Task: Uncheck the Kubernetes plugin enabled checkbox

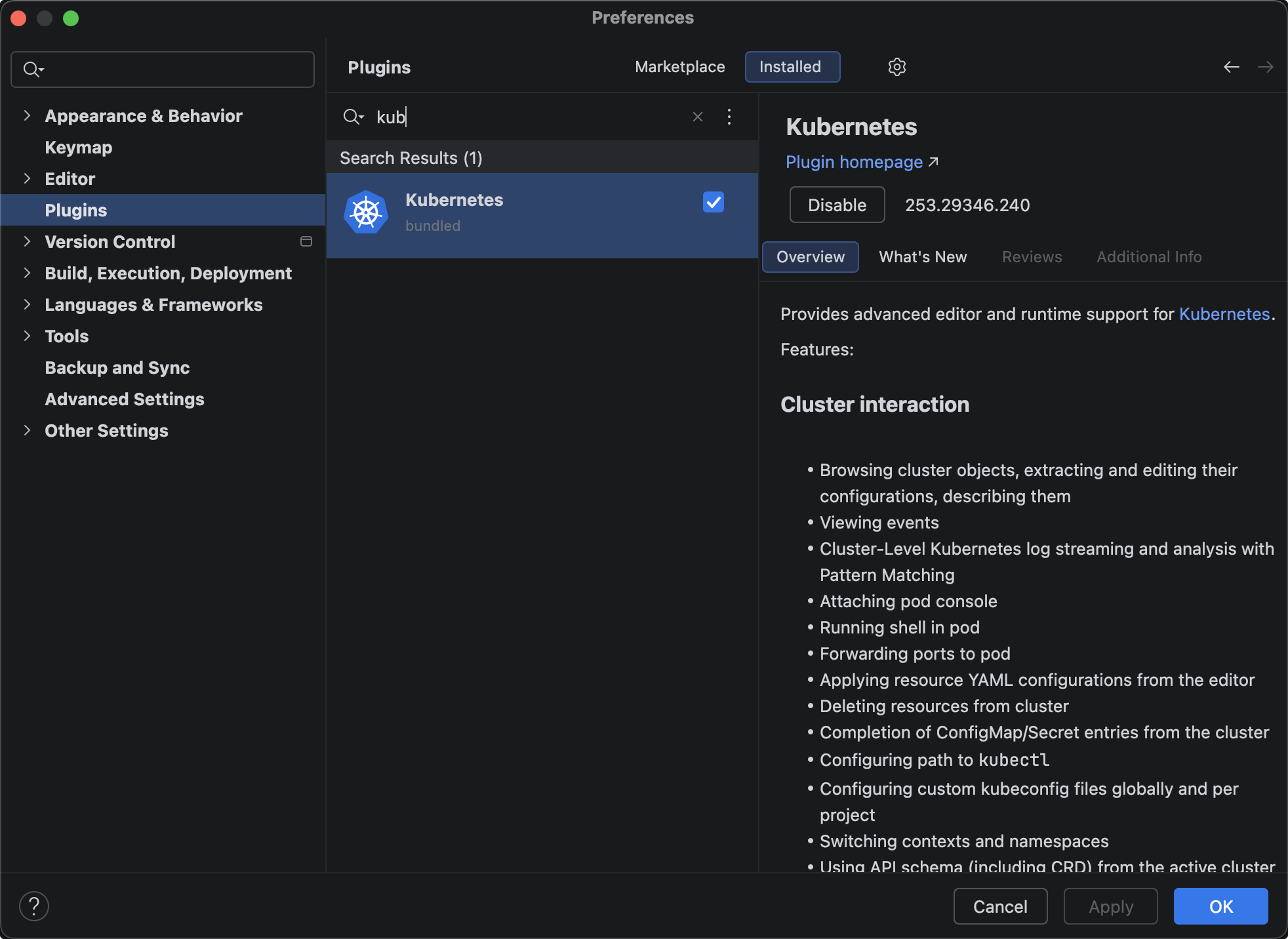Action: click(x=713, y=202)
